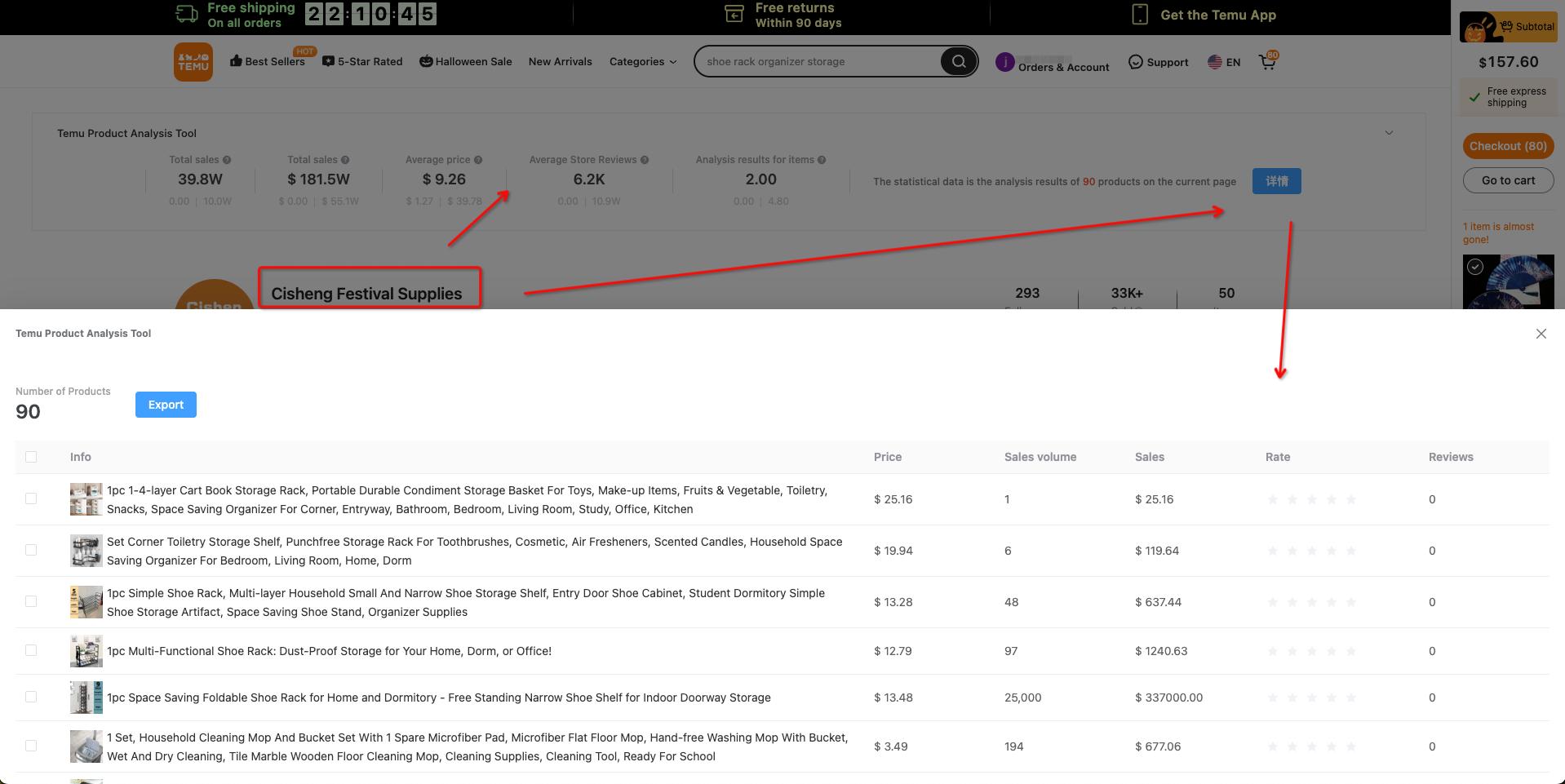
Task: Click the Temu logo icon
Action: (x=193, y=62)
